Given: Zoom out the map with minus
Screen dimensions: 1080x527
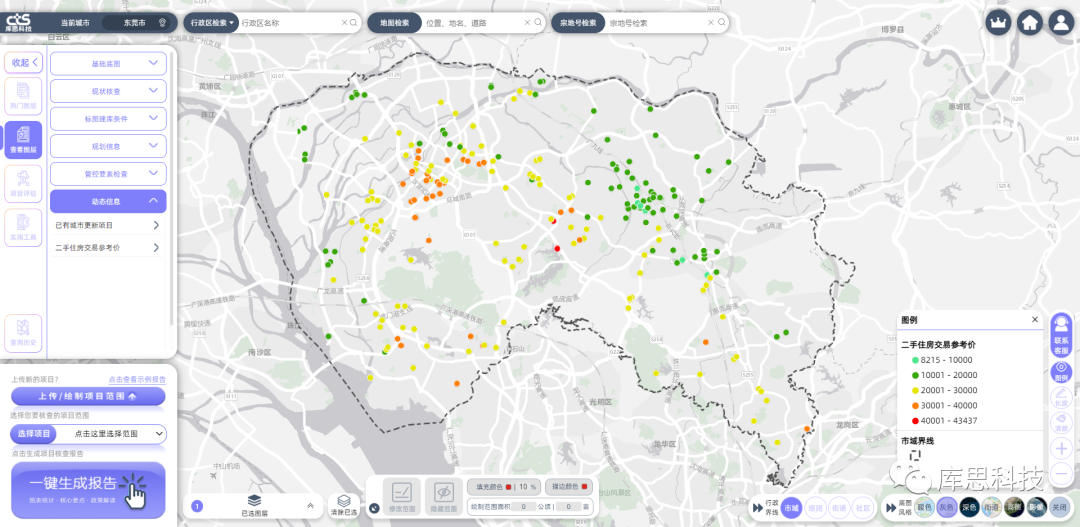Looking at the screenshot, I should point(1061,474).
